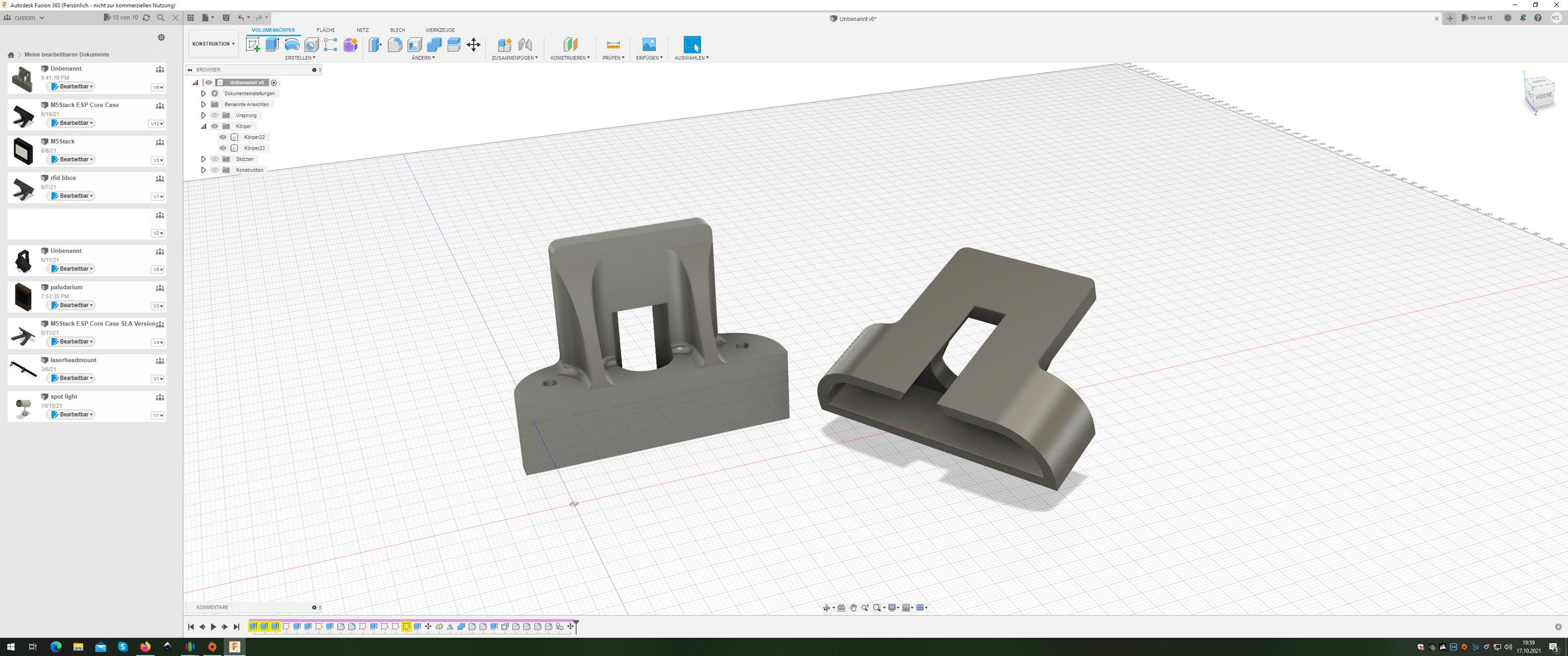Choose the Fillet tool in Ändern

[x=394, y=45]
